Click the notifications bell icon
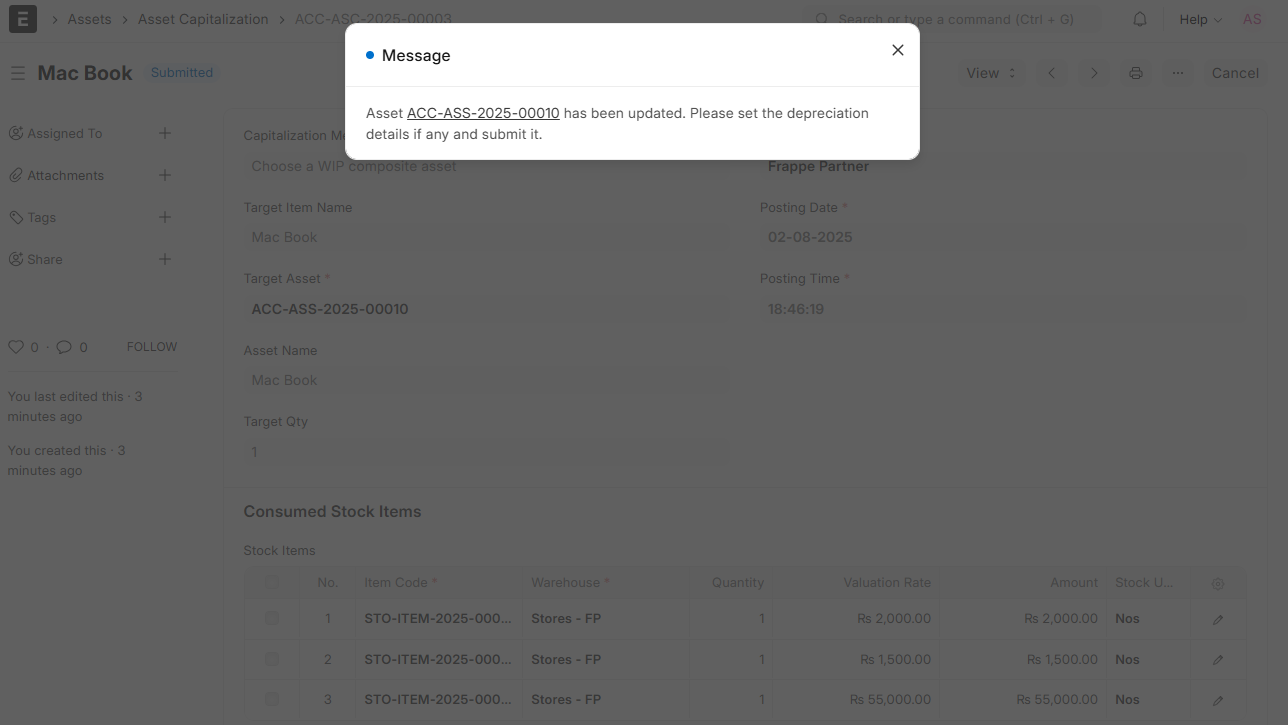1288x725 pixels. point(1139,19)
